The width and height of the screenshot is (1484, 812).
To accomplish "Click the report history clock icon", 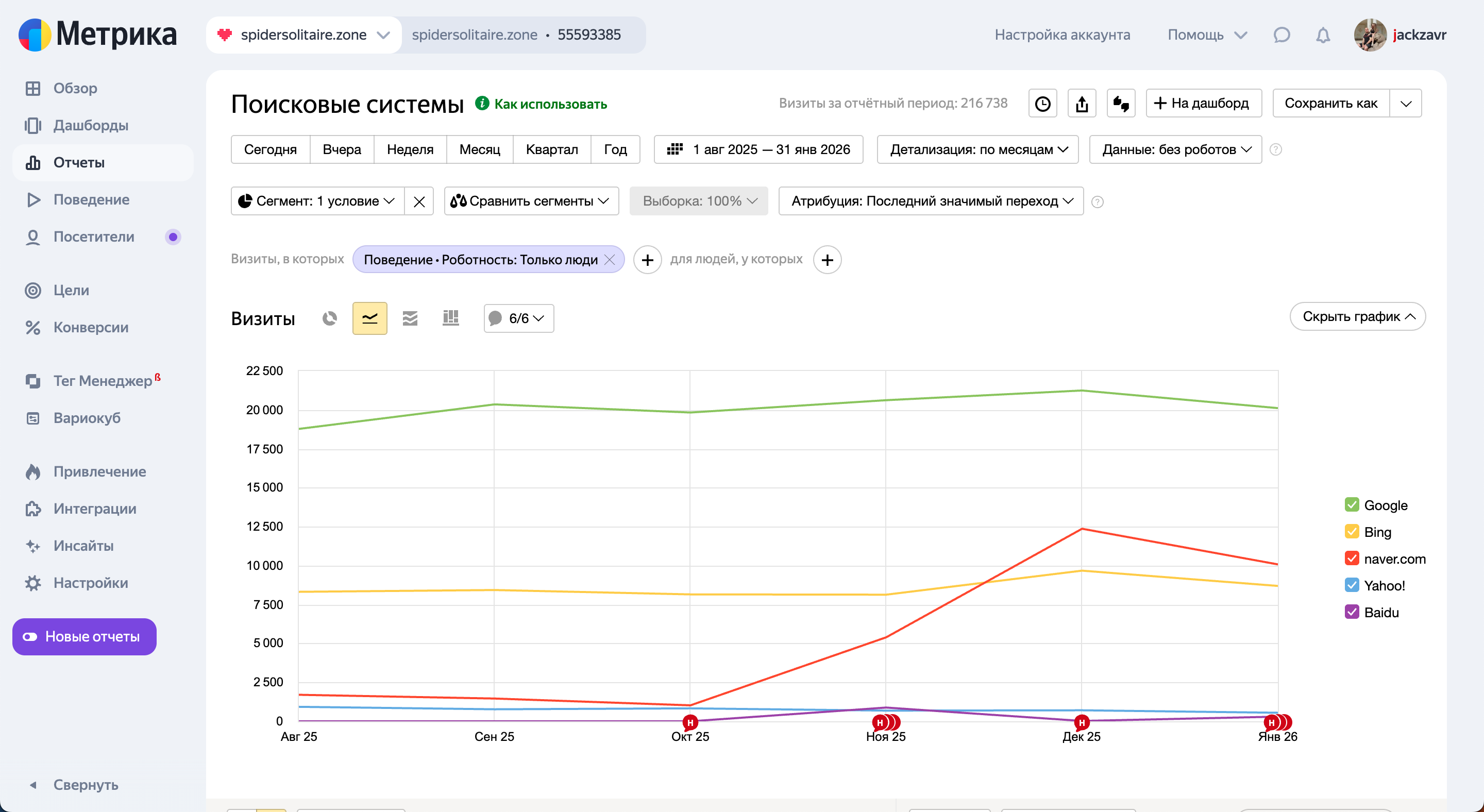I will [1042, 104].
